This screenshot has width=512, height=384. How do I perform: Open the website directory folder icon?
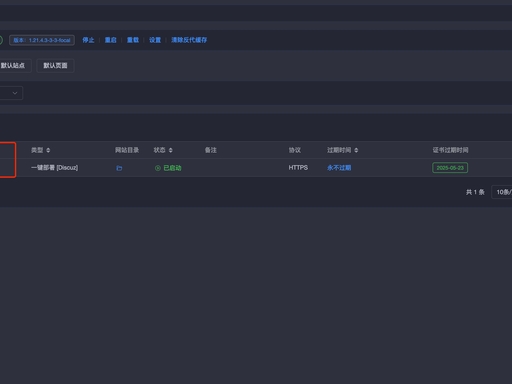pos(119,168)
